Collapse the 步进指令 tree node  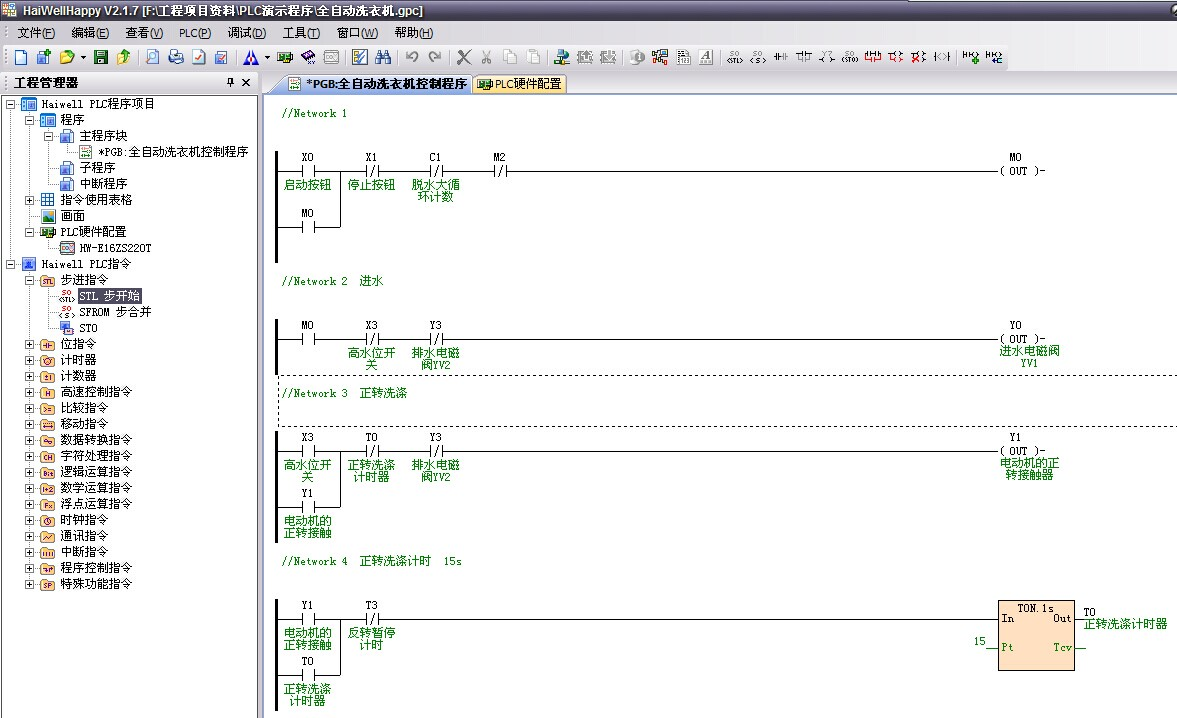(30, 280)
